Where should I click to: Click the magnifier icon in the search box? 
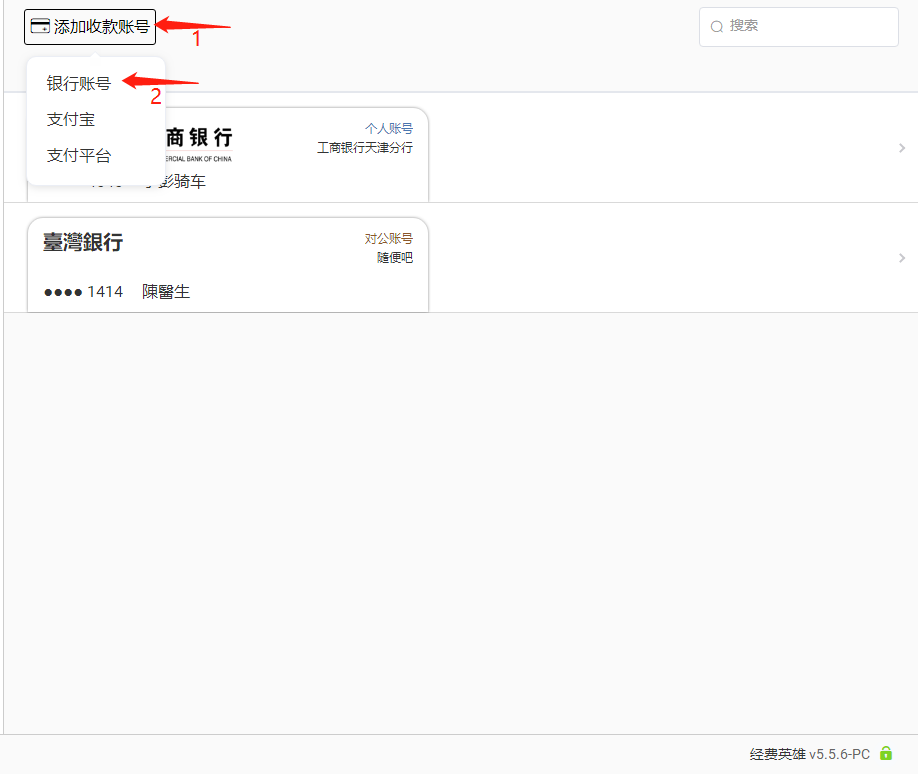717,27
